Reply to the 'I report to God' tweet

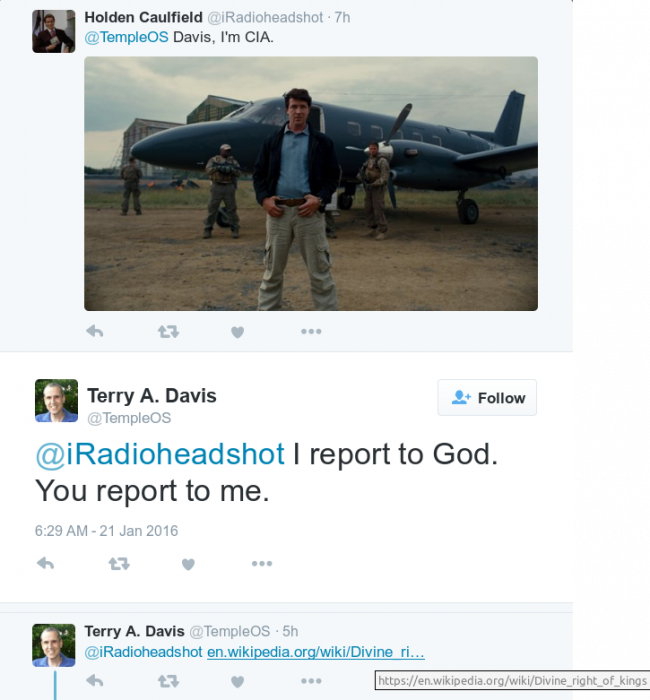[46, 563]
